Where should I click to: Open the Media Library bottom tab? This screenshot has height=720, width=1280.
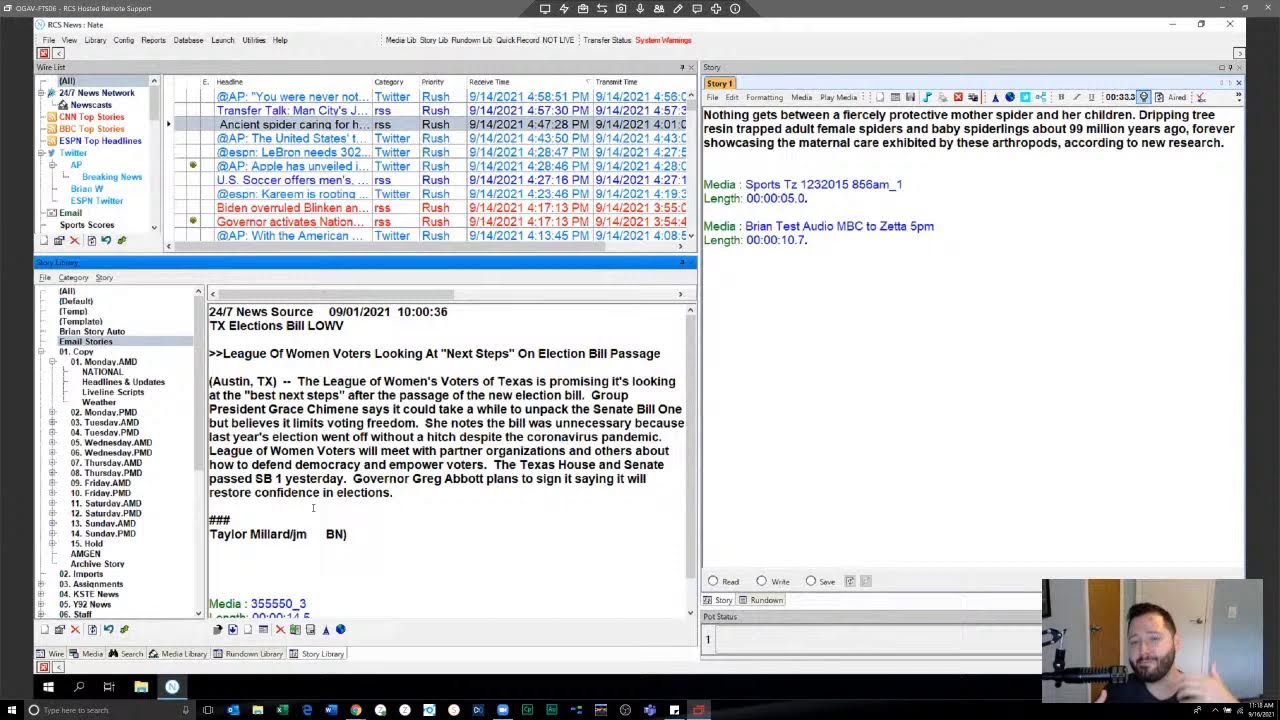pyautogui.click(x=178, y=654)
